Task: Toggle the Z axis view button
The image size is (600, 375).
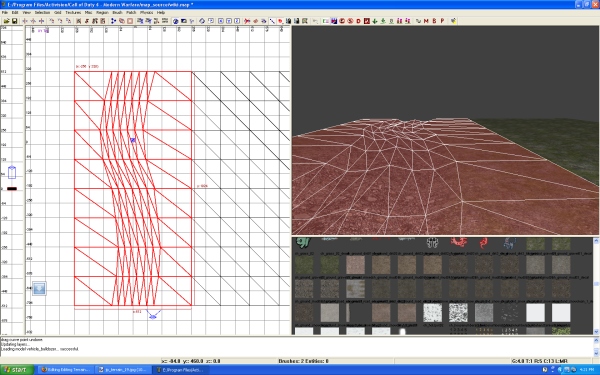Action: click(x=237, y=21)
